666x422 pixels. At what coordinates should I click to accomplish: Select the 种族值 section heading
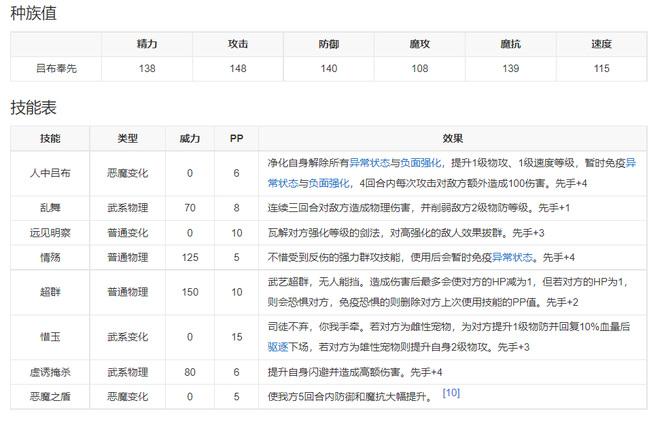(x=33, y=13)
